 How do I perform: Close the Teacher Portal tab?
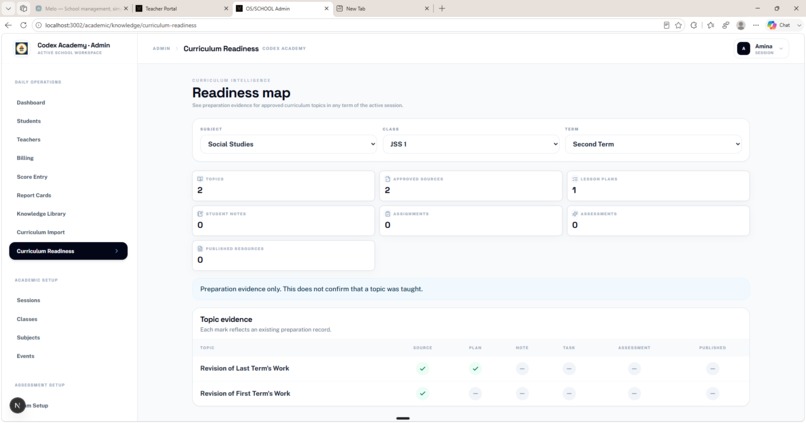(x=226, y=8)
